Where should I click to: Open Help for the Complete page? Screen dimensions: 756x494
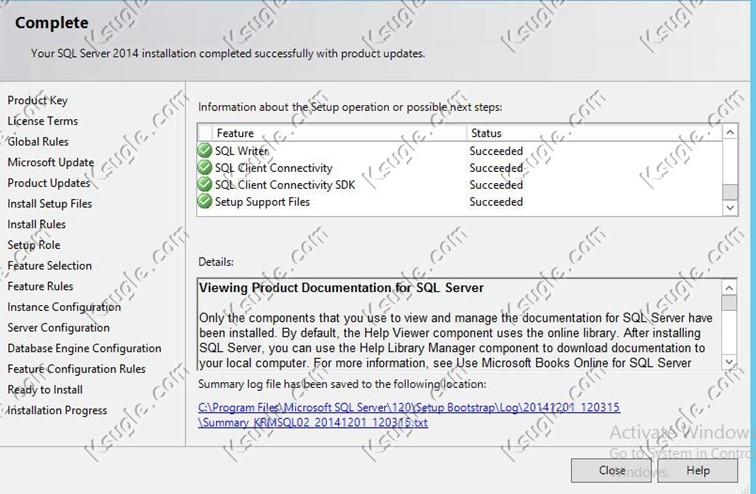(x=698, y=470)
